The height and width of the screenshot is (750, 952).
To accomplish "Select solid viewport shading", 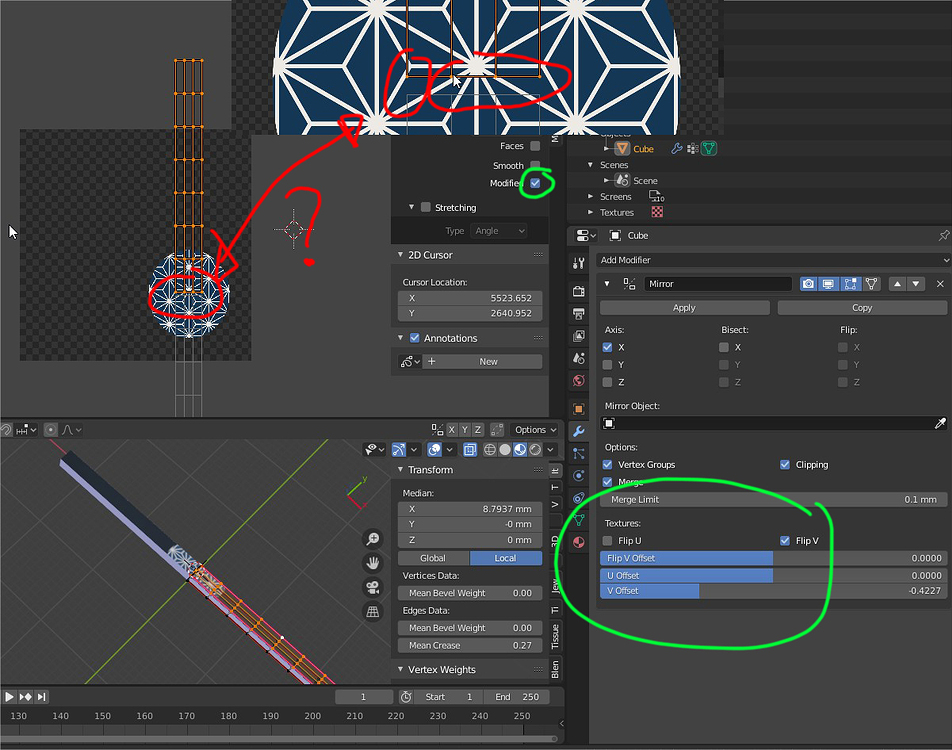I will (505, 449).
